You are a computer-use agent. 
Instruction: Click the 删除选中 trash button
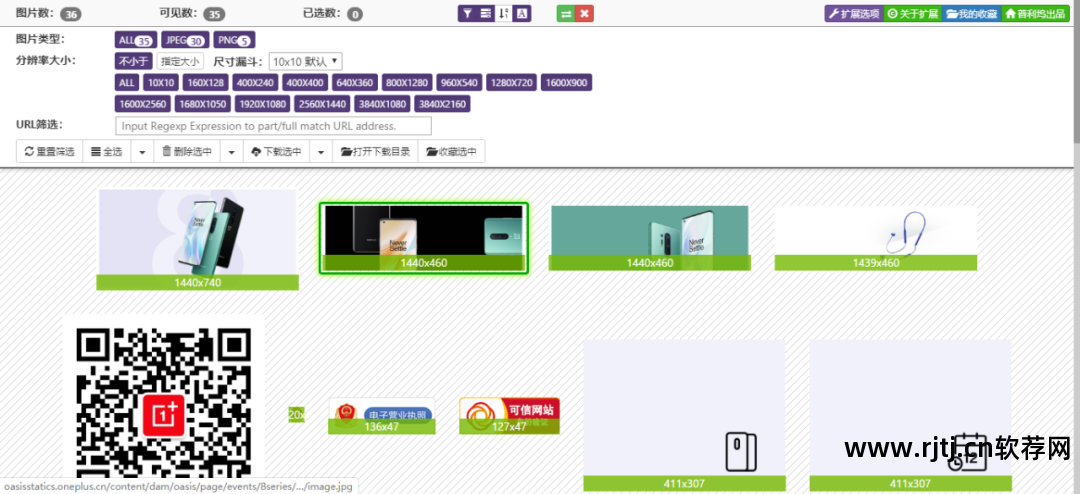coord(187,152)
